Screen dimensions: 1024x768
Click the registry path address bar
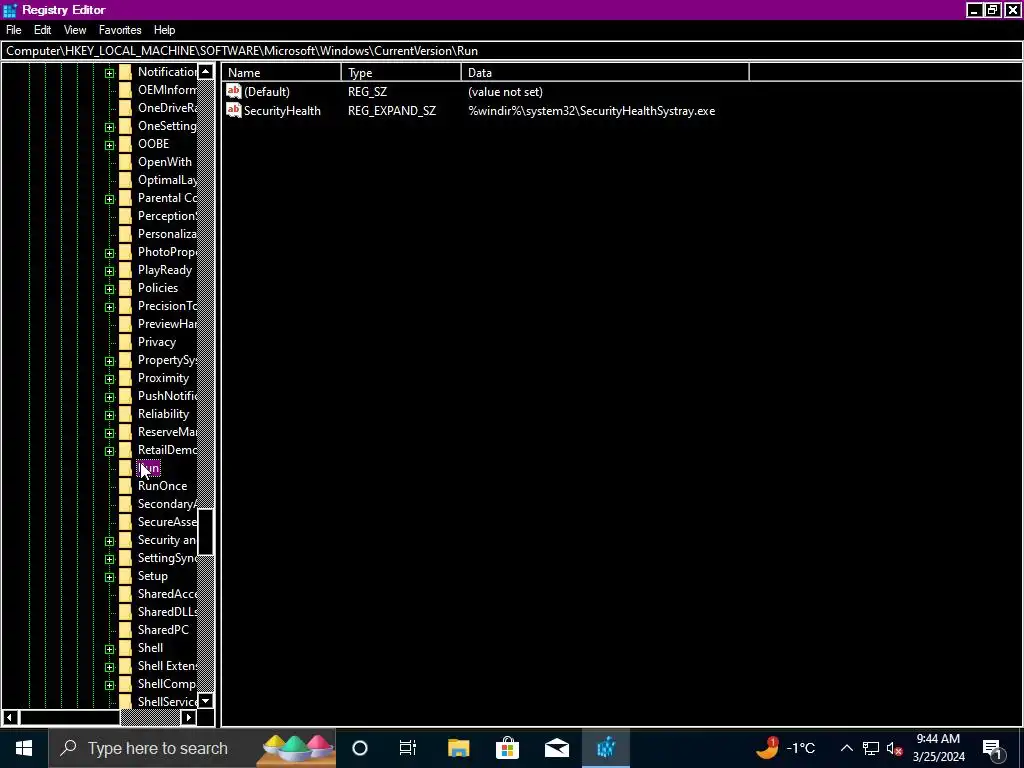point(512,51)
